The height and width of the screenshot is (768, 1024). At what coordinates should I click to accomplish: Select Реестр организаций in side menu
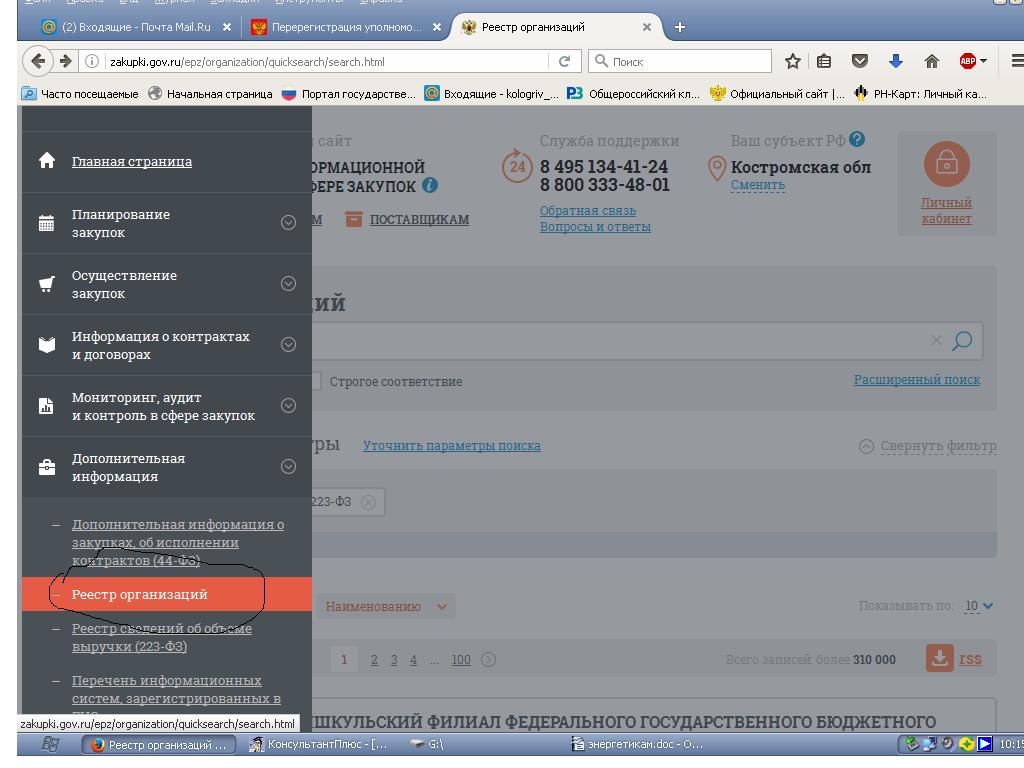click(x=140, y=594)
